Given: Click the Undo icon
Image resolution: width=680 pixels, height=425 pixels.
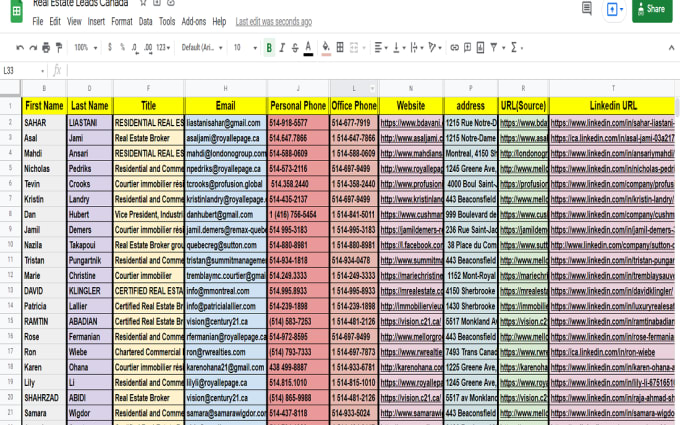Looking at the screenshot, I should coord(20,48).
